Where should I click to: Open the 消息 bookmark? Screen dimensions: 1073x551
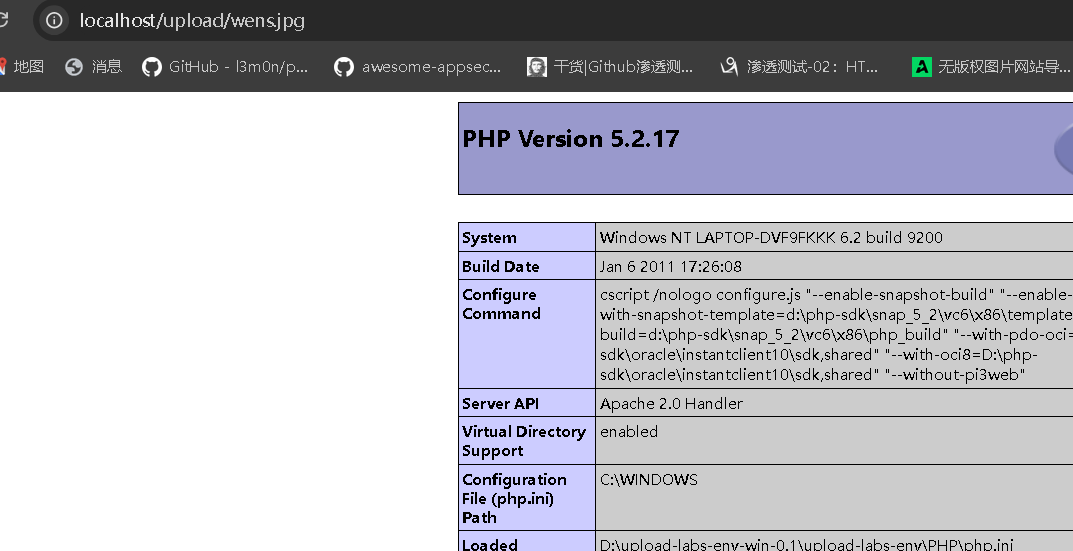click(94, 66)
